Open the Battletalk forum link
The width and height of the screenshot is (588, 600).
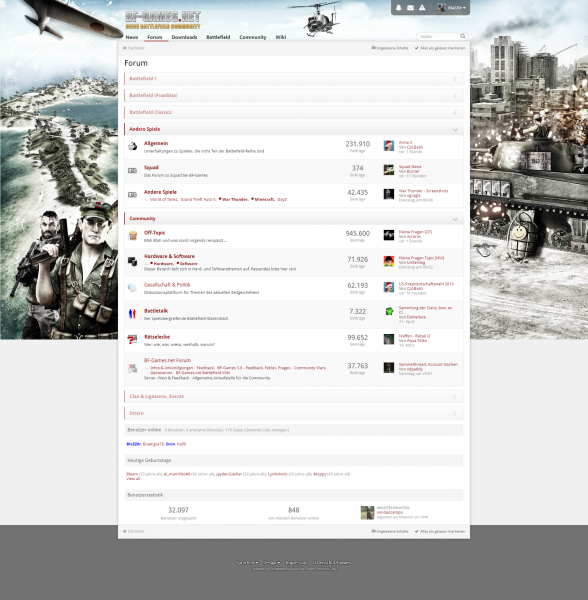coord(156,311)
